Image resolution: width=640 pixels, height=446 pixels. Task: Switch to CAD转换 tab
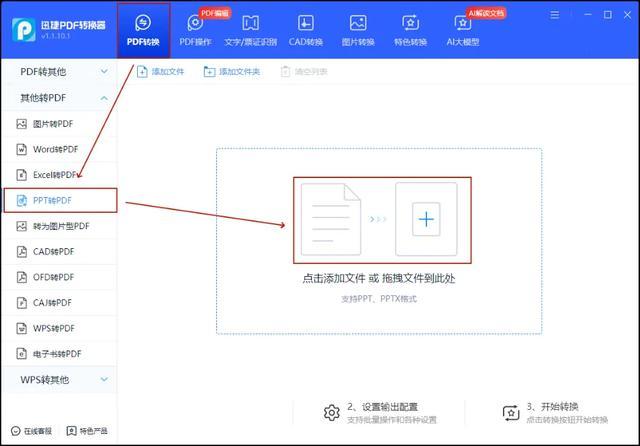306,30
